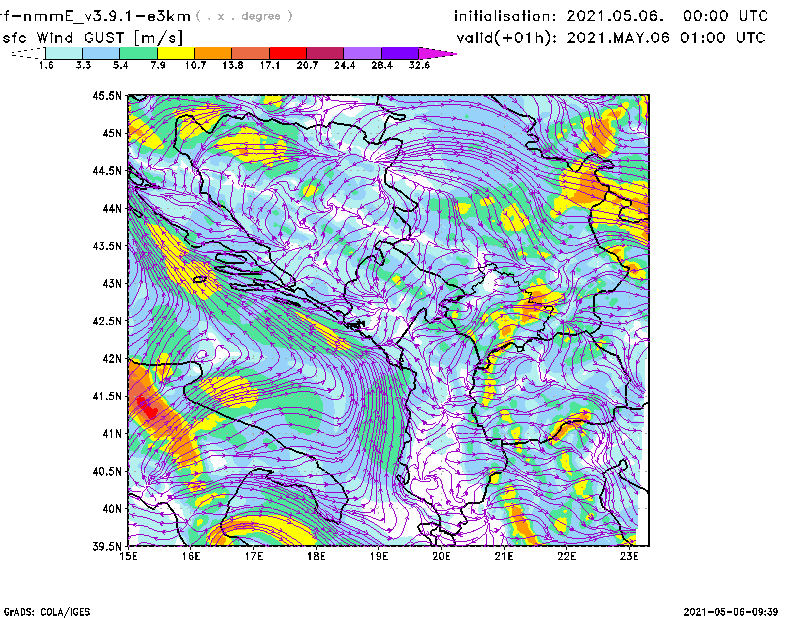Click the 'valid(+01h): 2021.MAY.06 01:00 UTC' text
Viewport: 800px width, 618px height.
click(611, 38)
